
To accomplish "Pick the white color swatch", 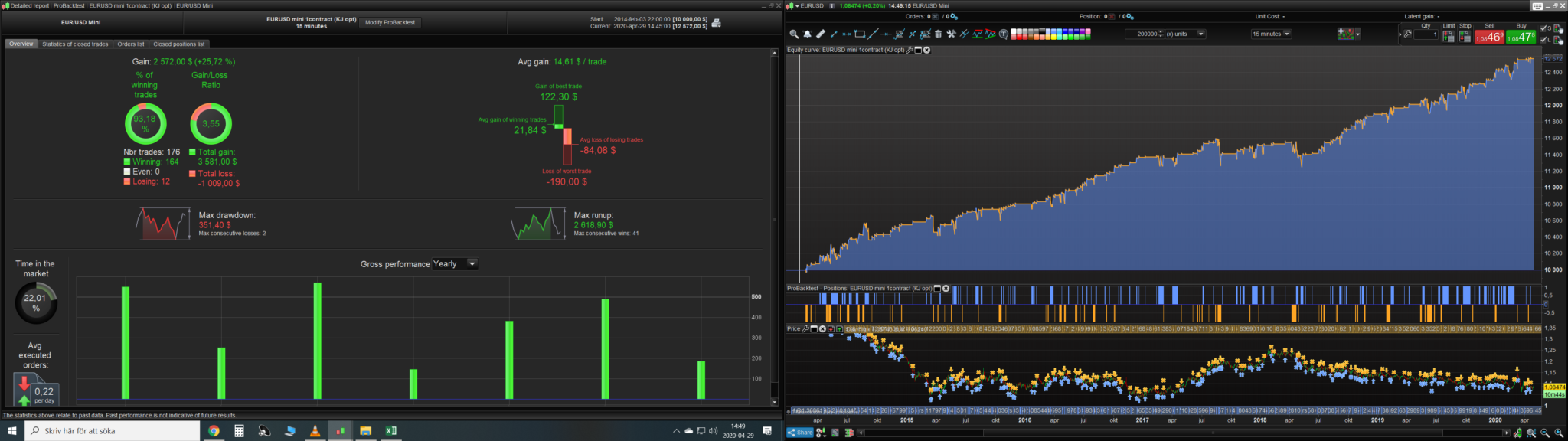I will (x=1014, y=31).
